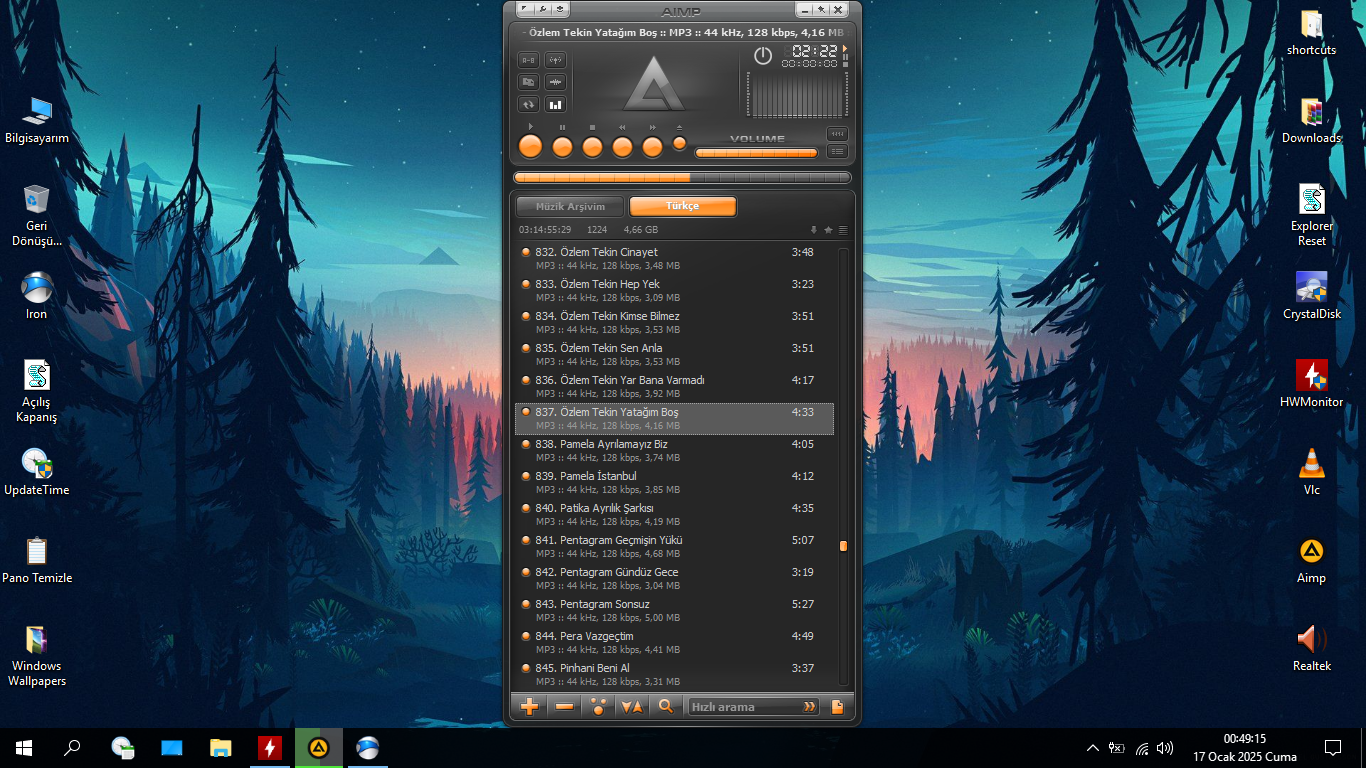Show hidden tray icons chevron
Viewport: 1366px width, 768px height.
click(1092, 748)
